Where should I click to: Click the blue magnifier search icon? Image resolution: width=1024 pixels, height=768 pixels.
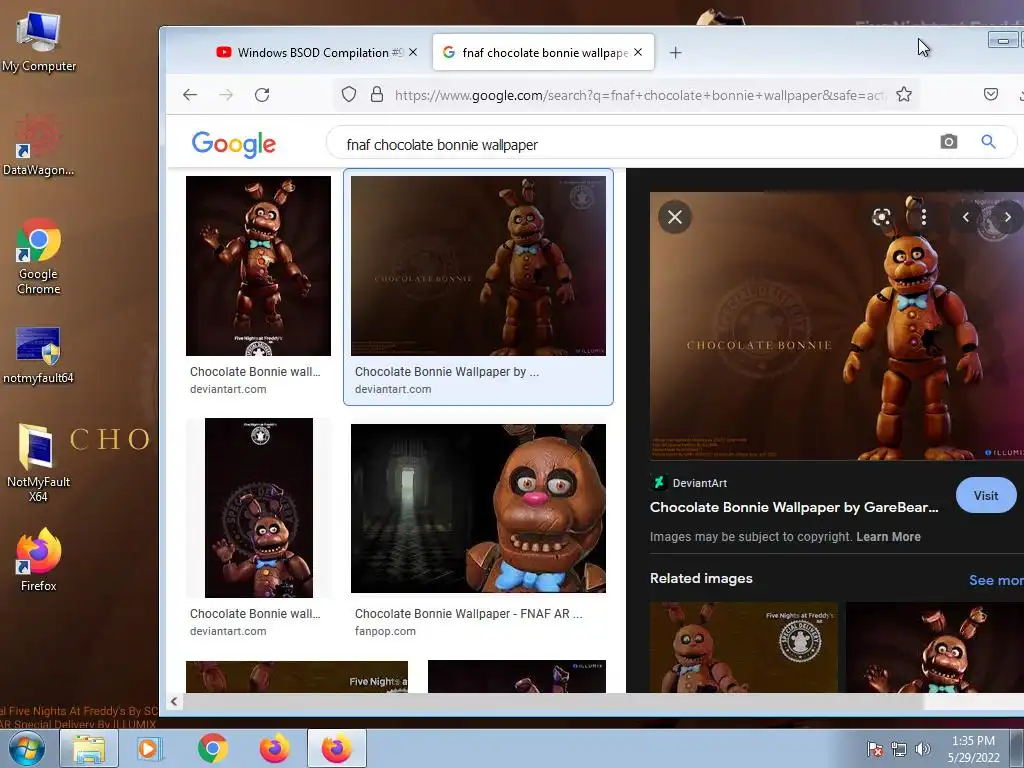pos(988,142)
